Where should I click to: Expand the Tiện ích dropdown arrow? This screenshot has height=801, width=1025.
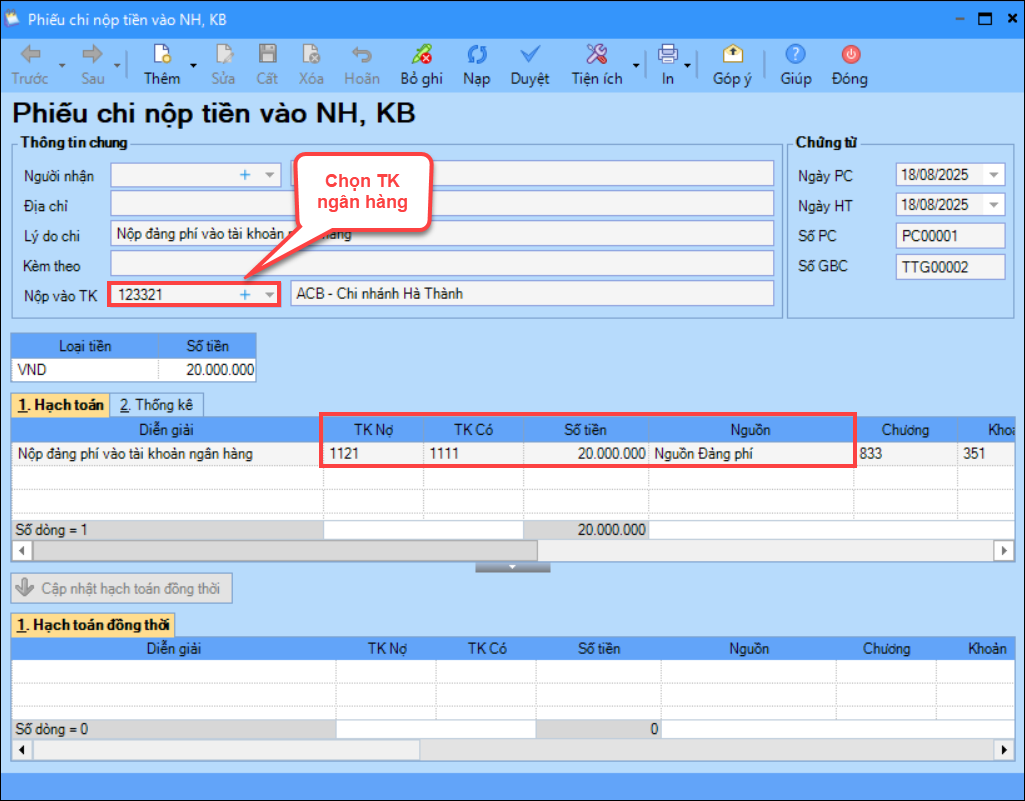[x=635, y=65]
